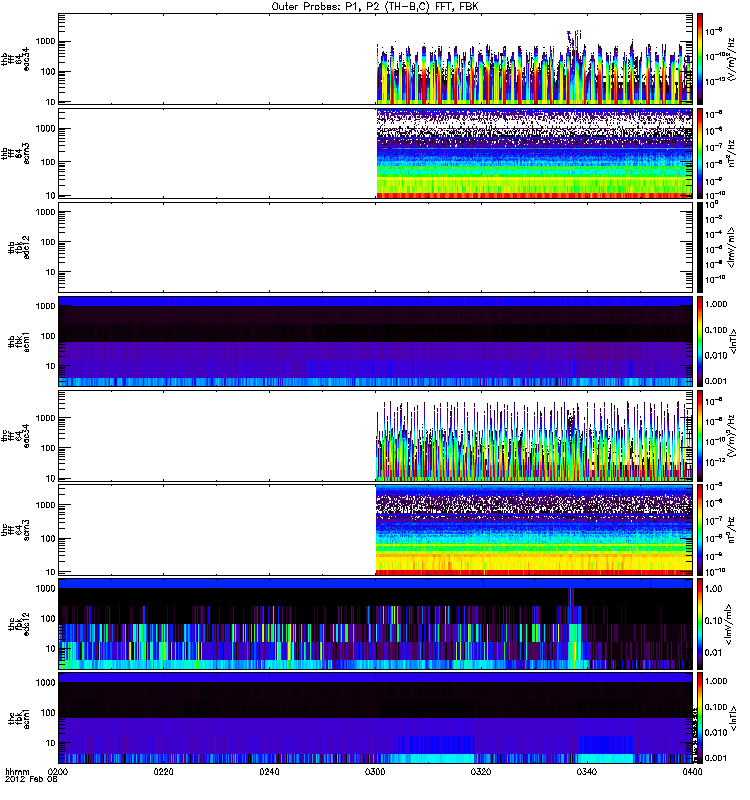Click the thc fbk scm1 spectrogram panel
This screenshot has height=800, width=750.
pos(375,718)
